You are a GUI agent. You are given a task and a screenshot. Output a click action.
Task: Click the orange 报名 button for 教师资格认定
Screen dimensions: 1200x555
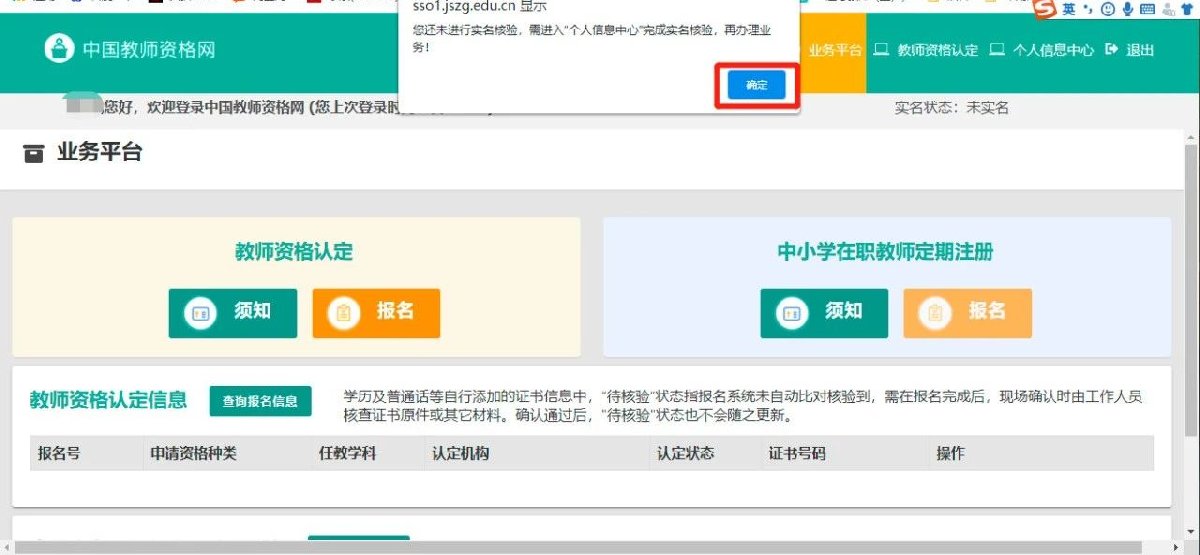(376, 313)
